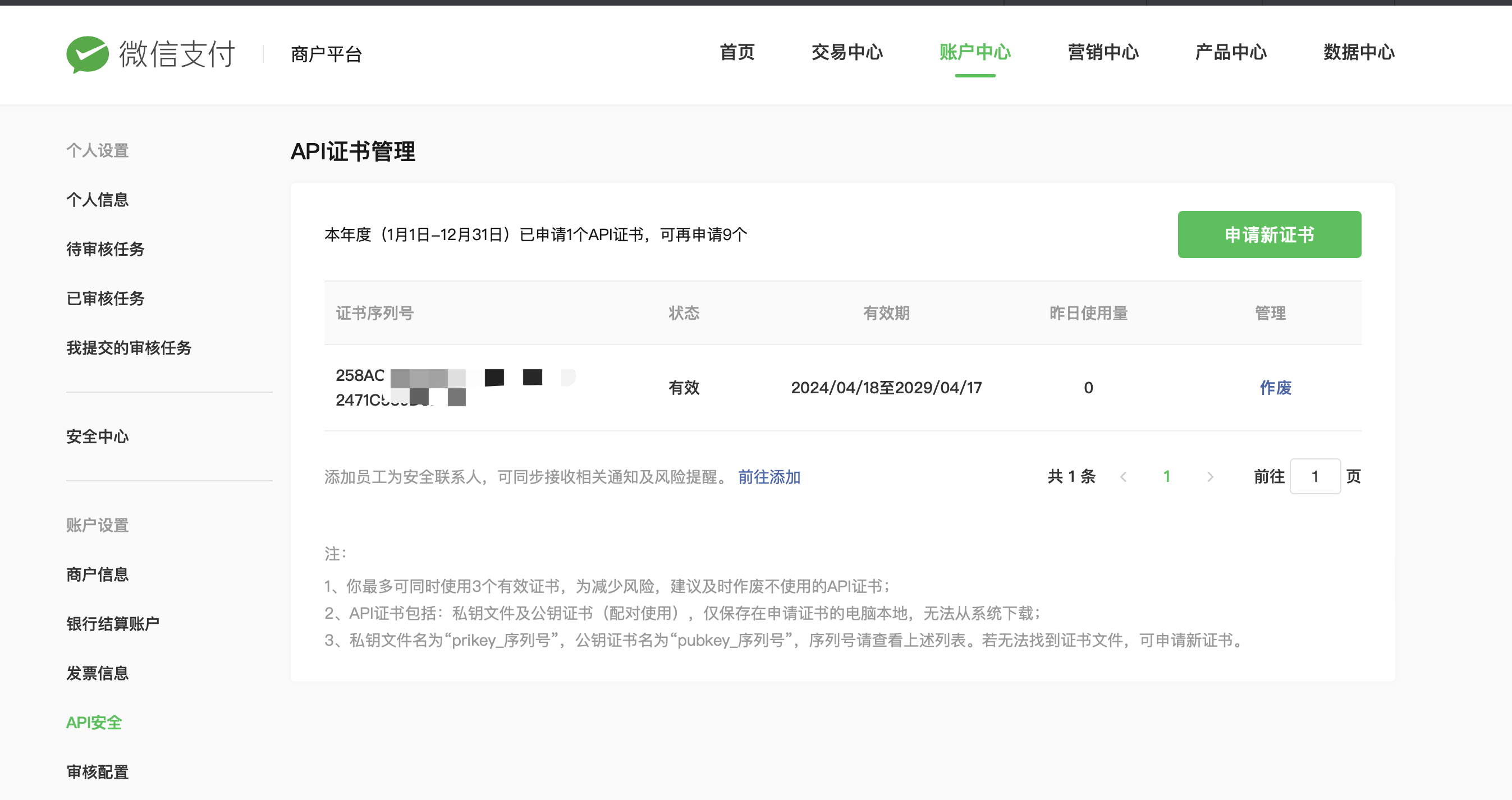Click the 商户平台 header label
Viewport: 1512px width, 800px height.
point(326,54)
